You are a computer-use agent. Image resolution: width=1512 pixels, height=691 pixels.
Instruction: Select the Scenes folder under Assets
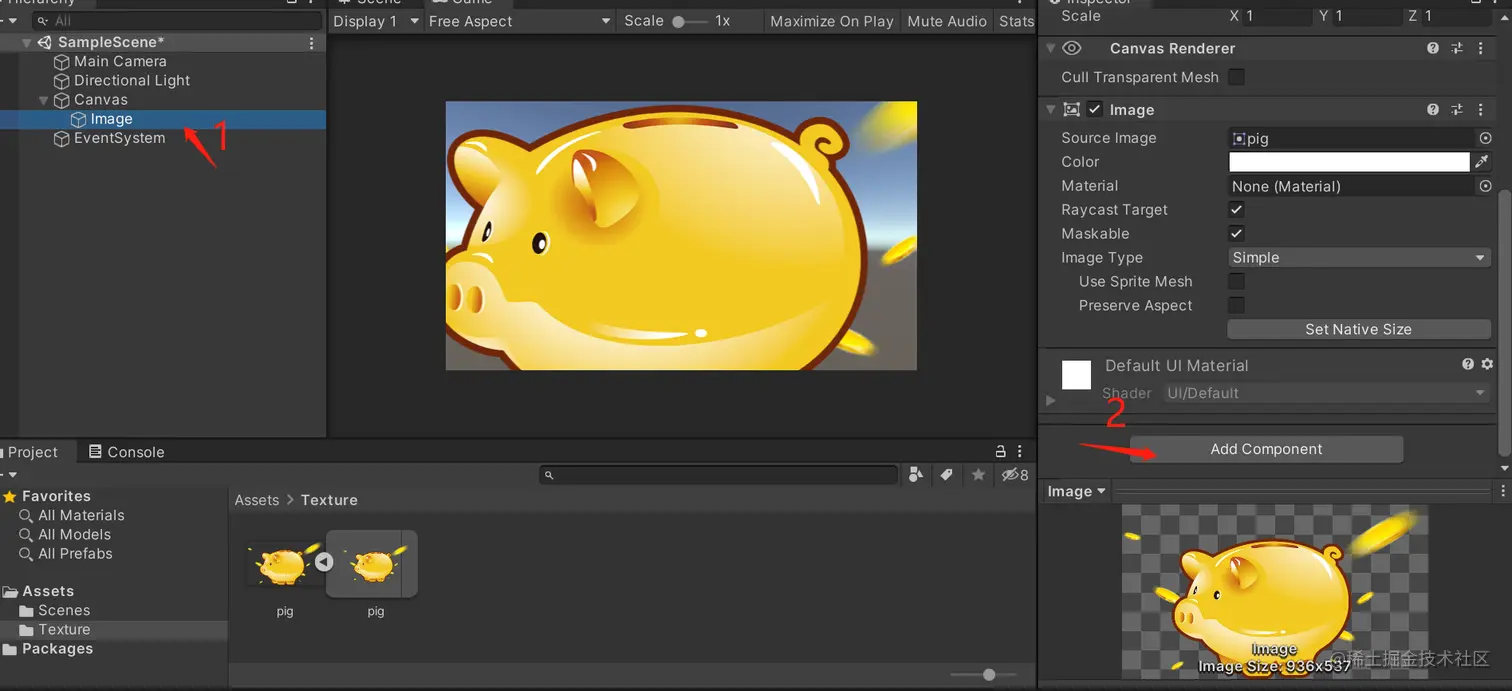pos(63,611)
